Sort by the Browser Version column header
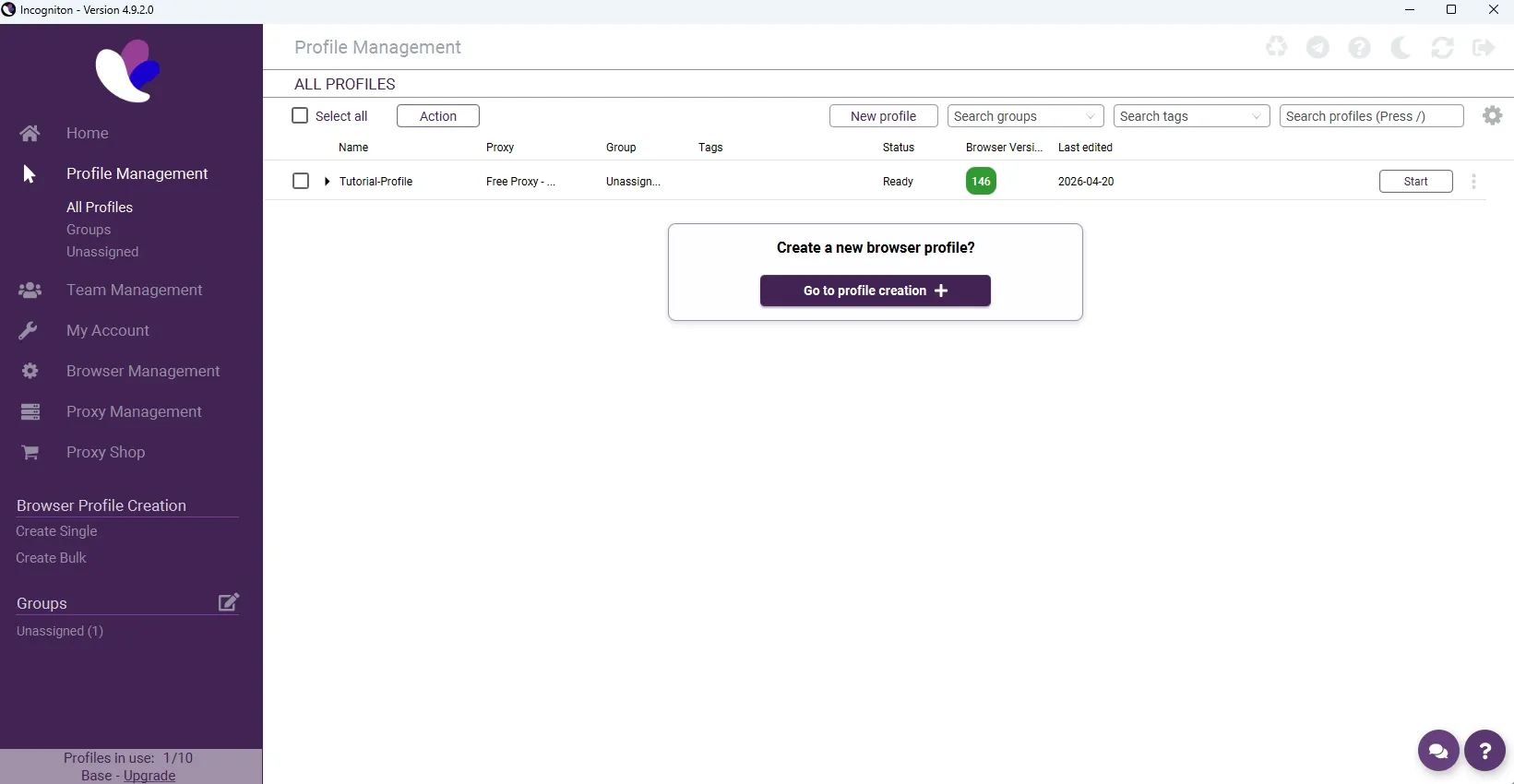The height and width of the screenshot is (784, 1514). pos(1004,148)
